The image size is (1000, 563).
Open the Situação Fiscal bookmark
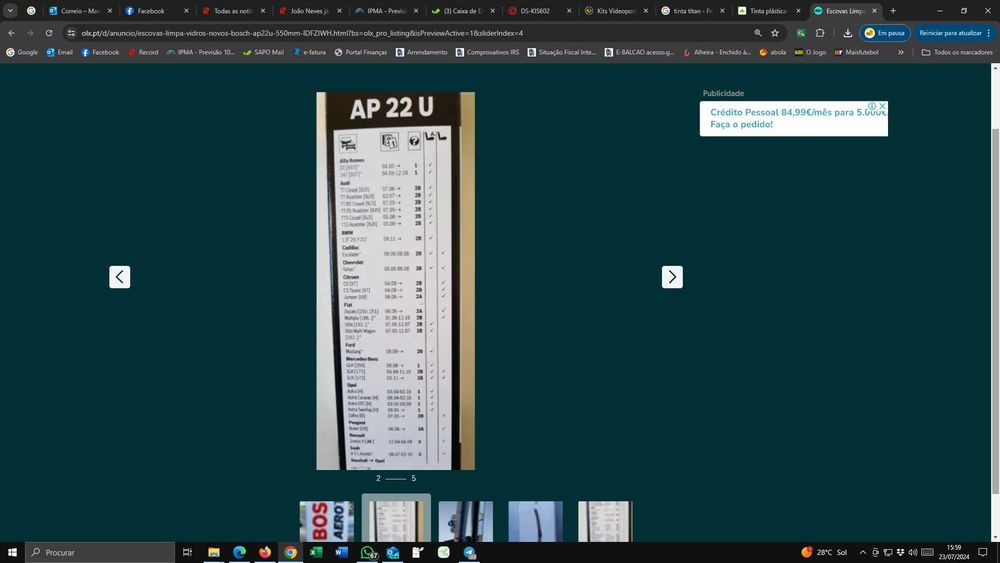tap(562, 52)
